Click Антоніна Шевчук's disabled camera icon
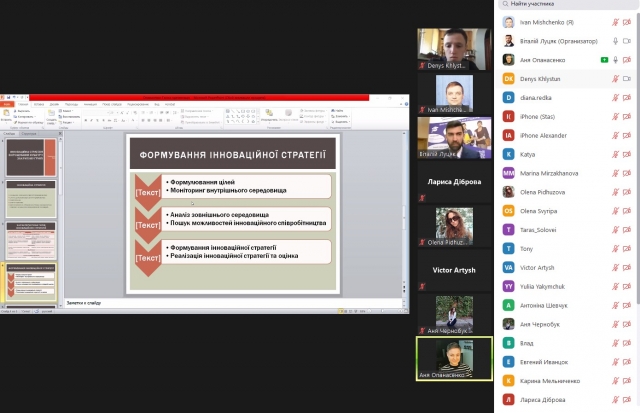The image size is (640, 413). (627, 305)
